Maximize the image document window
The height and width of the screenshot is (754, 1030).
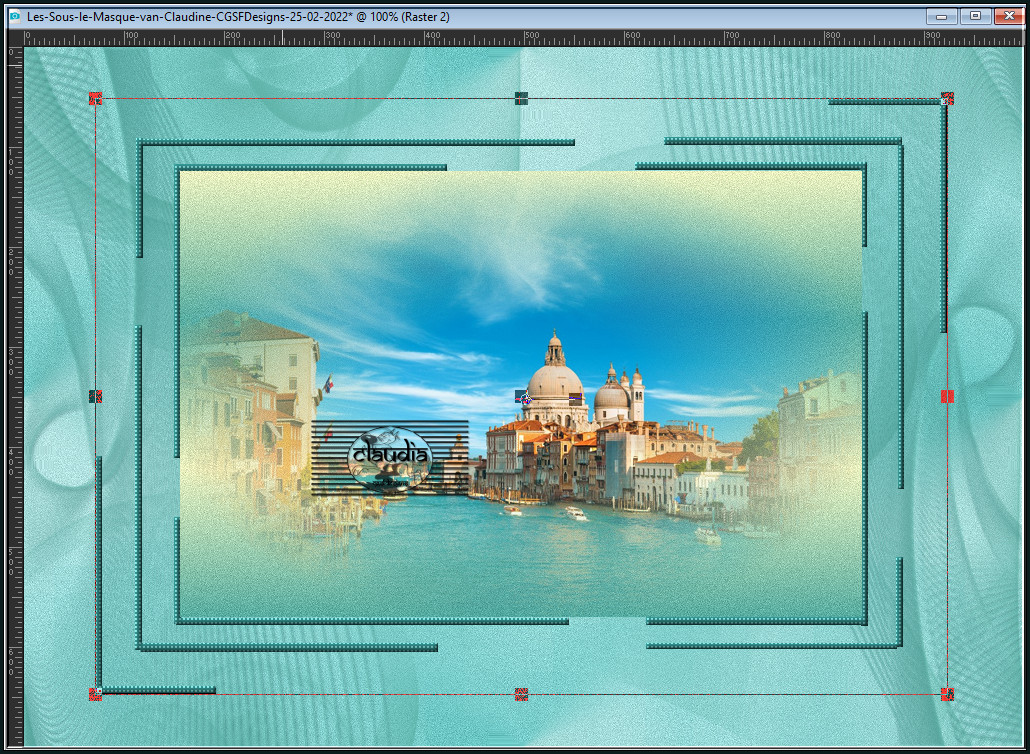(x=975, y=16)
